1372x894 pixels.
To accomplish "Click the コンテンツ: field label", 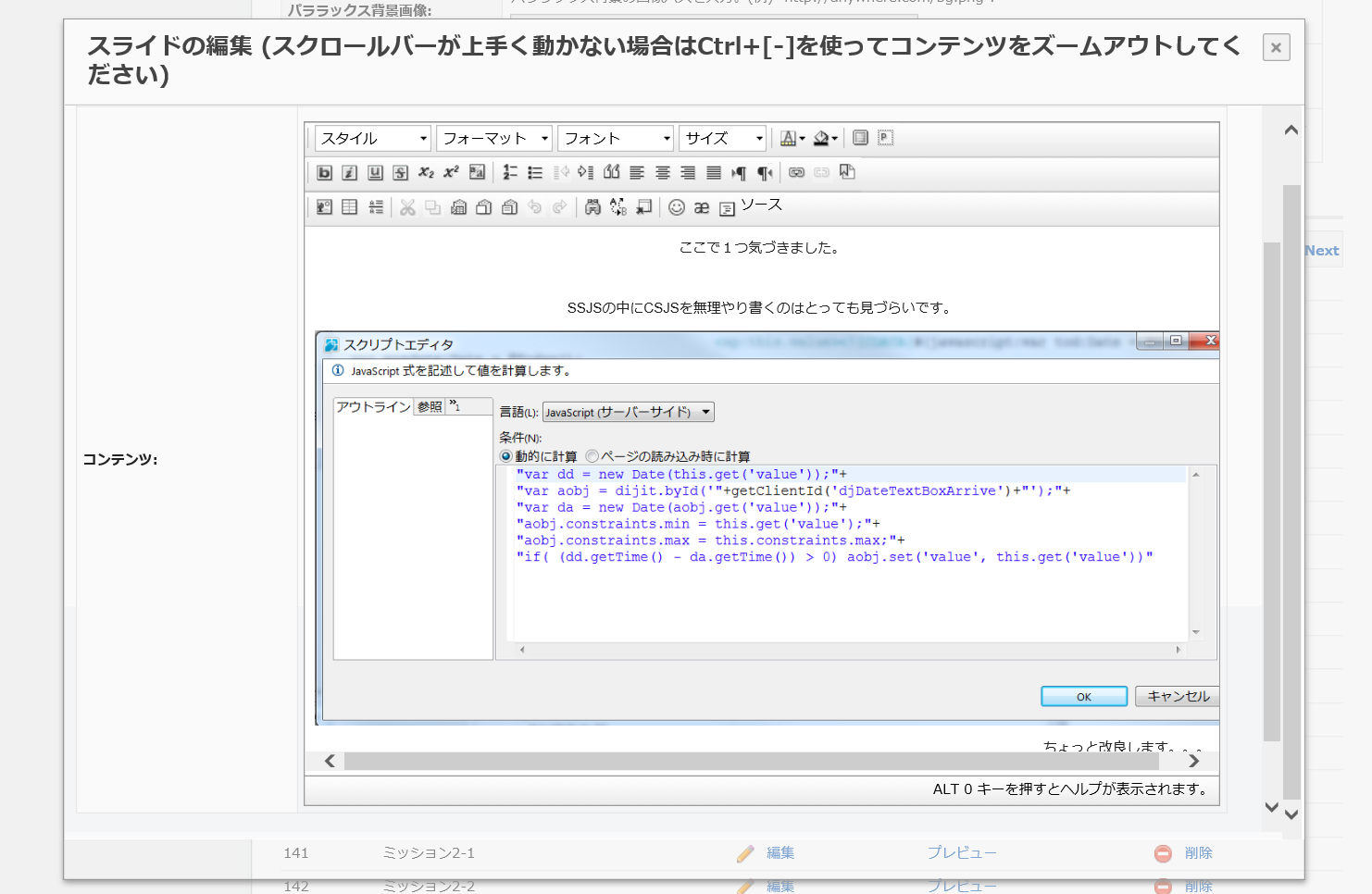I will pos(120,460).
